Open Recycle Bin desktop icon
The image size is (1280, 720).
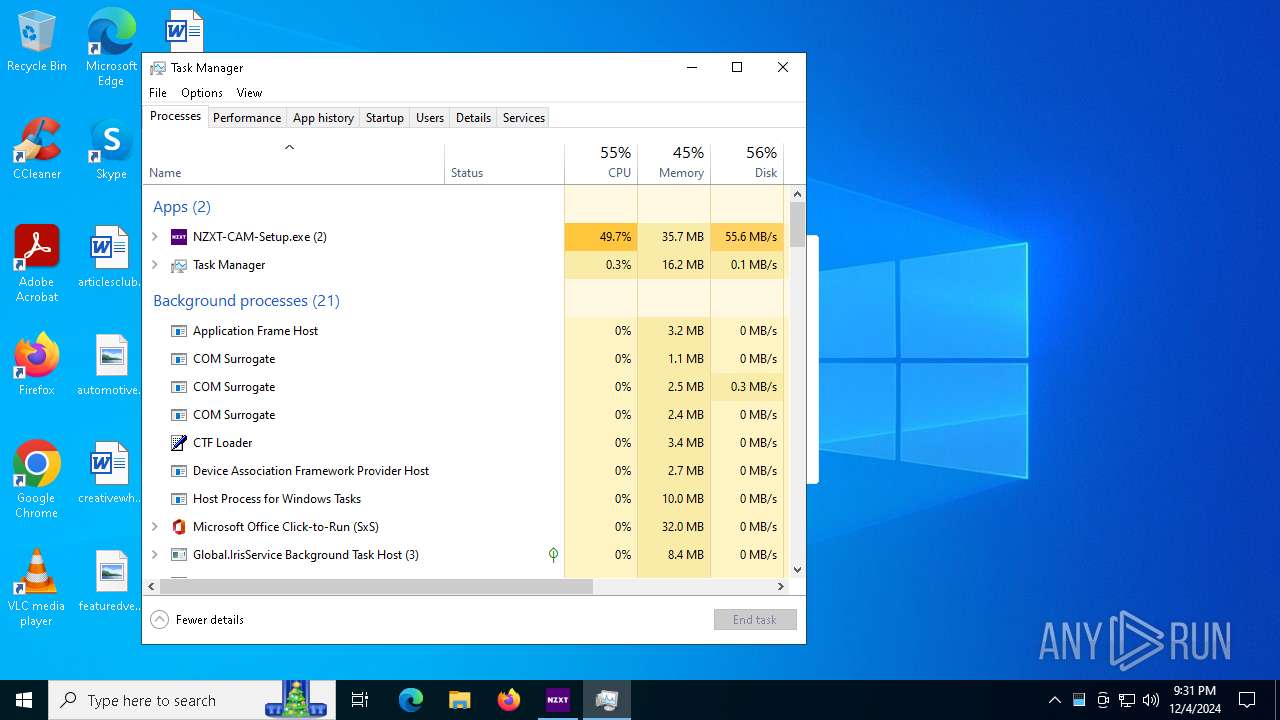tap(37, 42)
